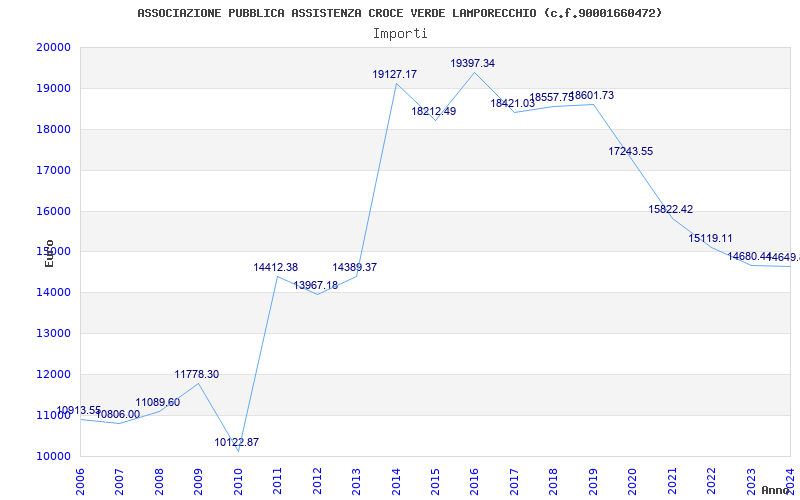
Task: Click the x-axis year 2019
Action: pos(593,481)
